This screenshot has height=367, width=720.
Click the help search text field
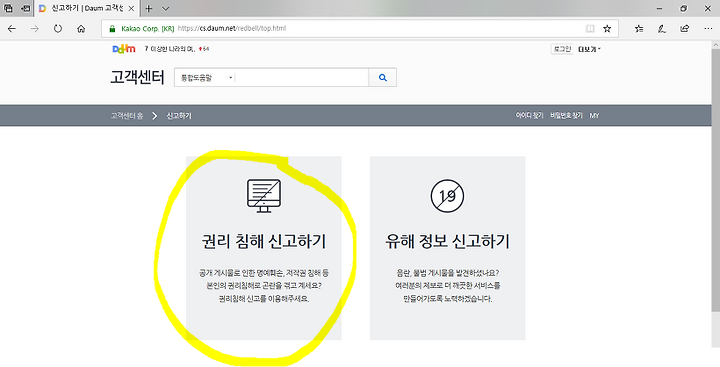tap(302, 78)
